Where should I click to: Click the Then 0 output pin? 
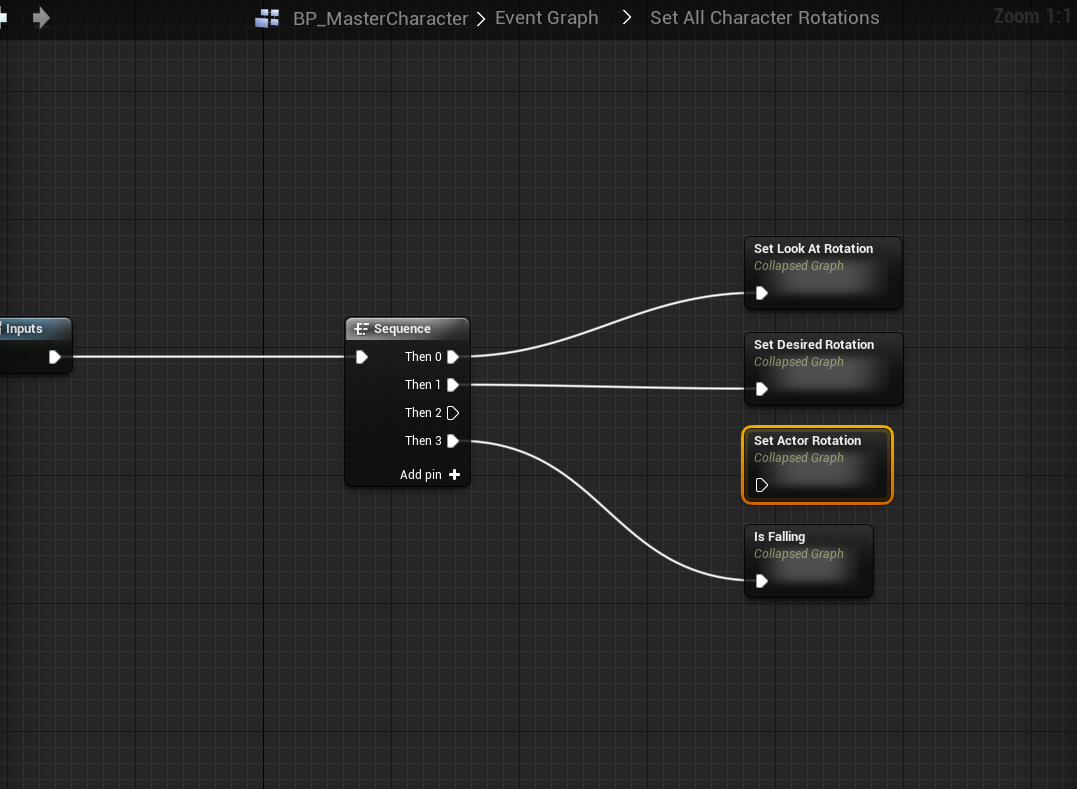(x=453, y=357)
